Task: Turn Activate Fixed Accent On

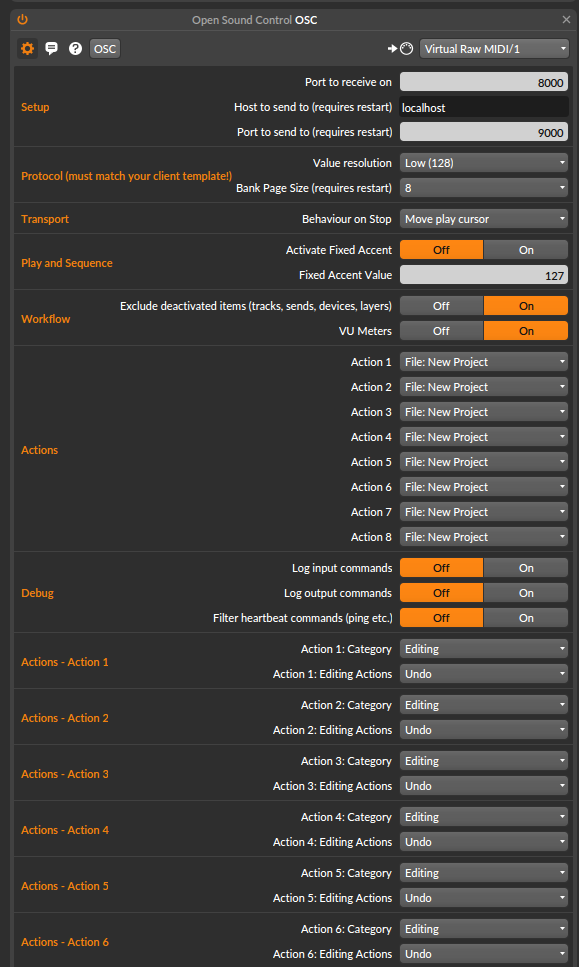Action: tap(526, 249)
